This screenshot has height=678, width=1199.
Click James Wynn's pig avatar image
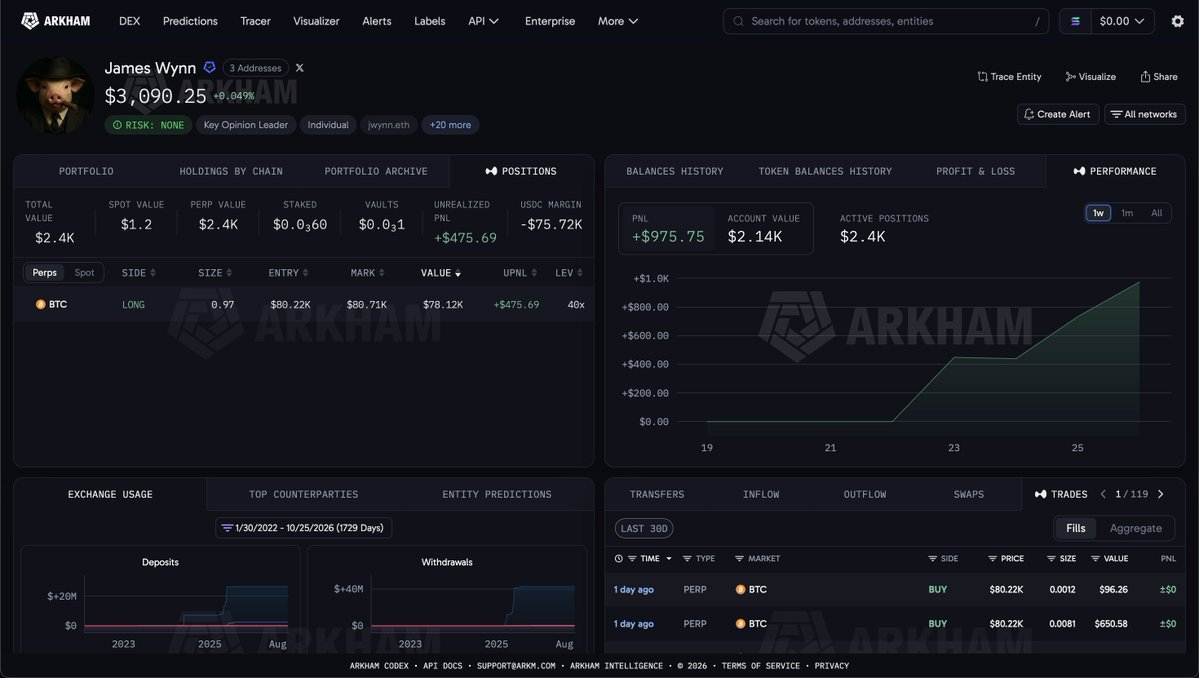55,96
